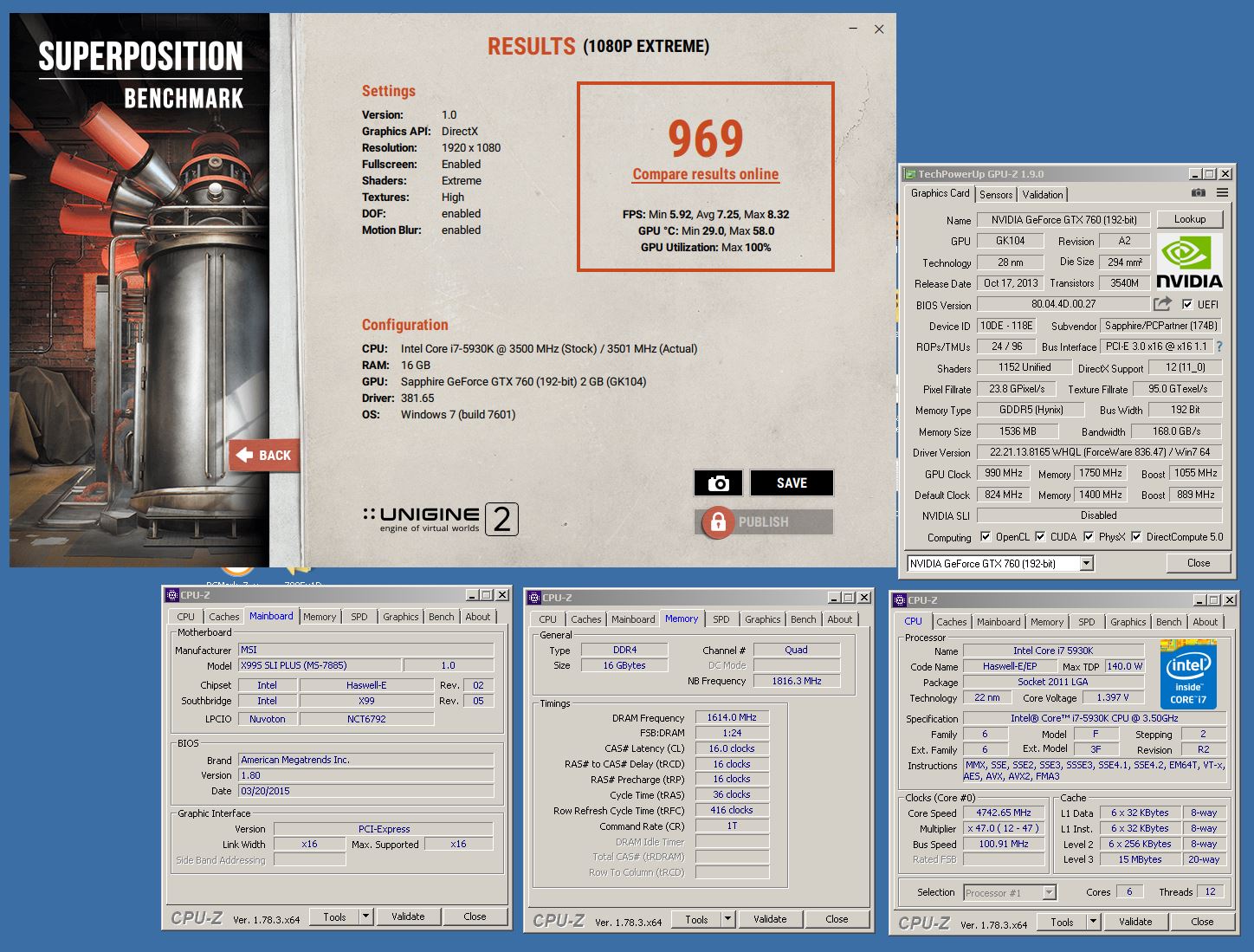Viewport: 1254px width, 952px height.
Task: Select Mainboard tab in CPU tab CPU-Z window
Action: pyautogui.click(x=999, y=622)
